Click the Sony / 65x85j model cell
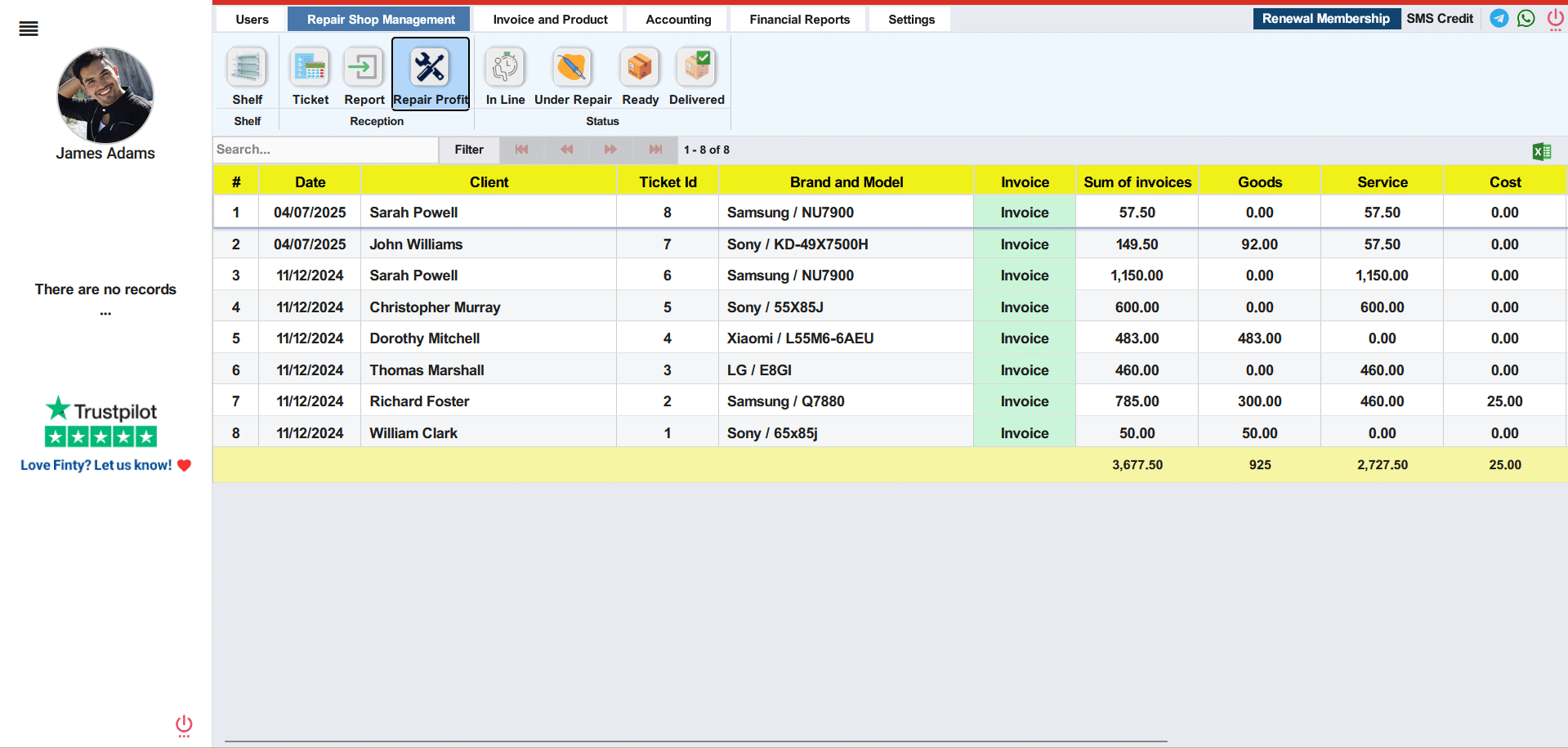 (847, 433)
